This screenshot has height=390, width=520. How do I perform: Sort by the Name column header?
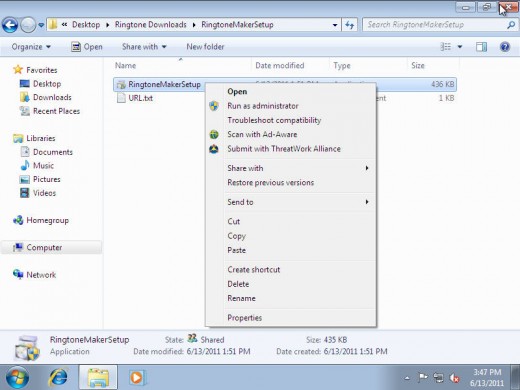(182, 65)
